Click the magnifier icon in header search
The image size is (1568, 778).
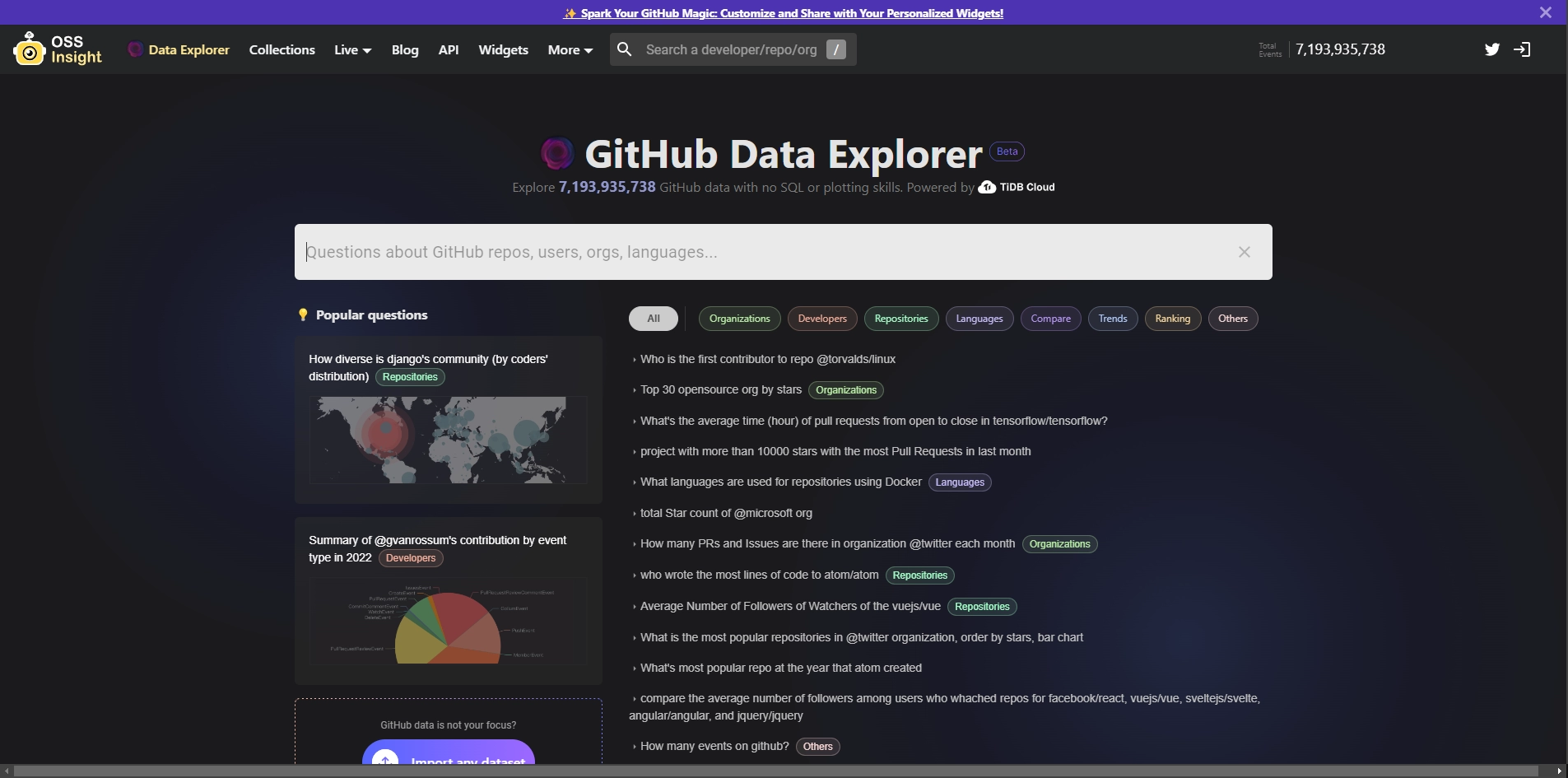coord(625,49)
